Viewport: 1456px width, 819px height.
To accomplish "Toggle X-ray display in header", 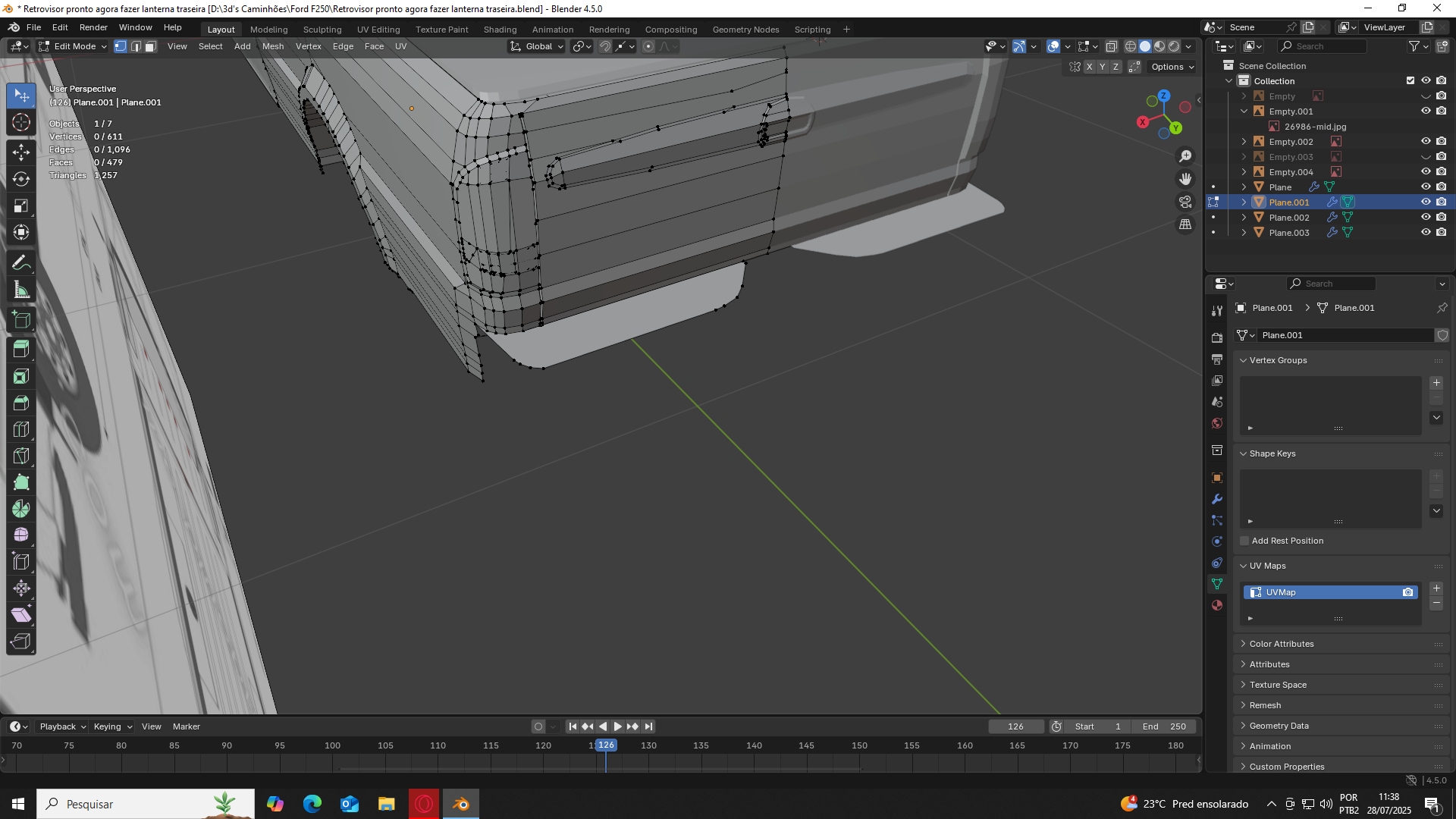I will click(1112, 46).
